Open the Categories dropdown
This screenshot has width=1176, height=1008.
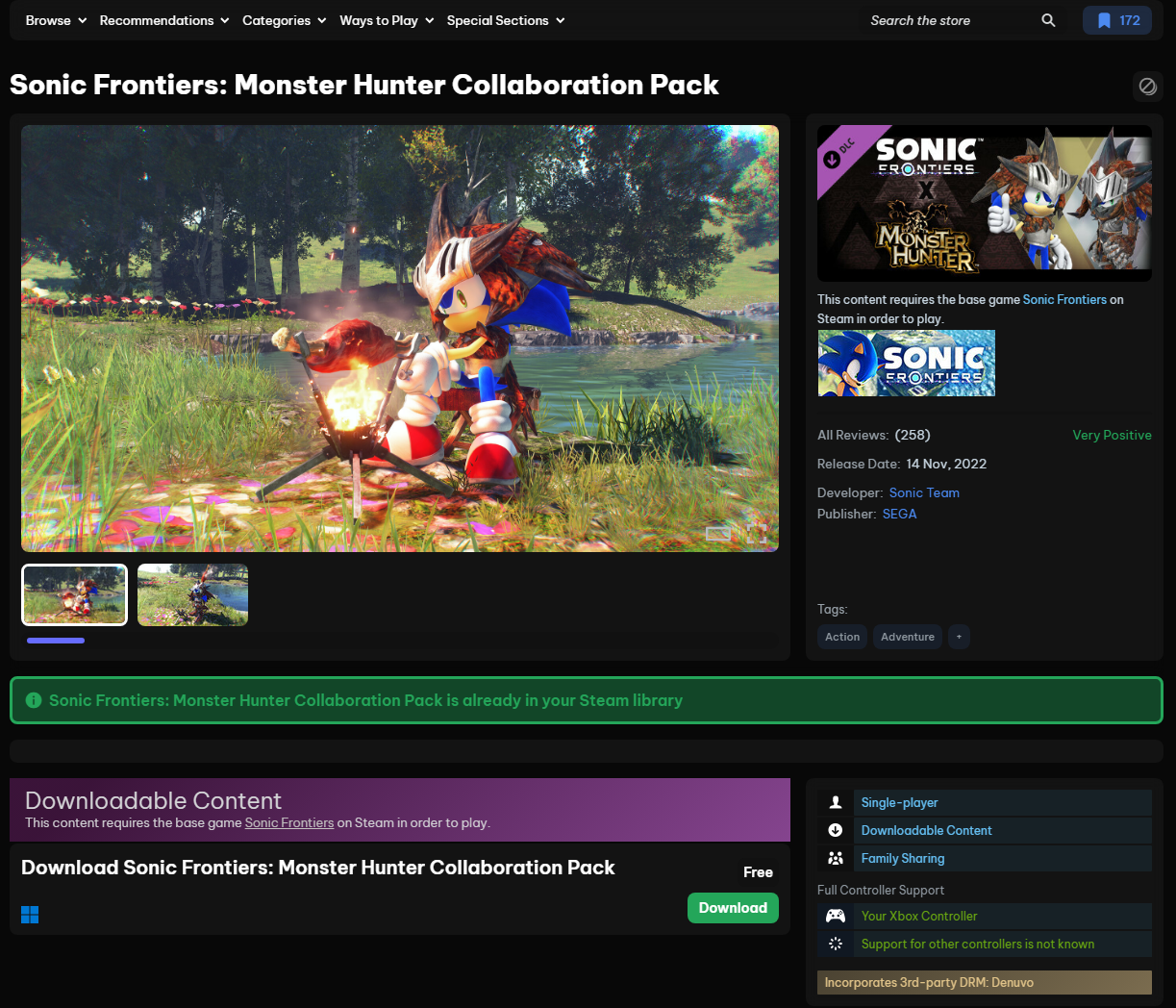coord(285,20)
